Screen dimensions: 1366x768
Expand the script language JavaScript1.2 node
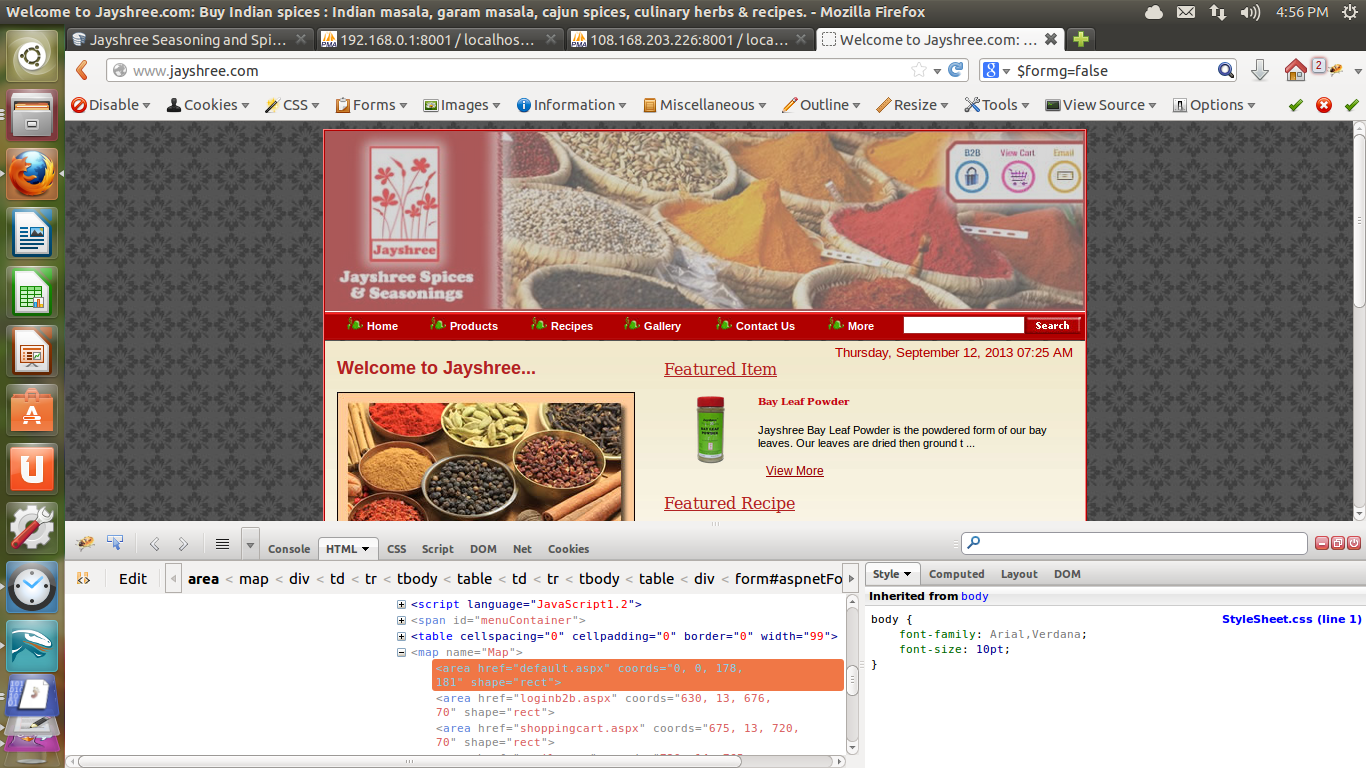(402, 604)
